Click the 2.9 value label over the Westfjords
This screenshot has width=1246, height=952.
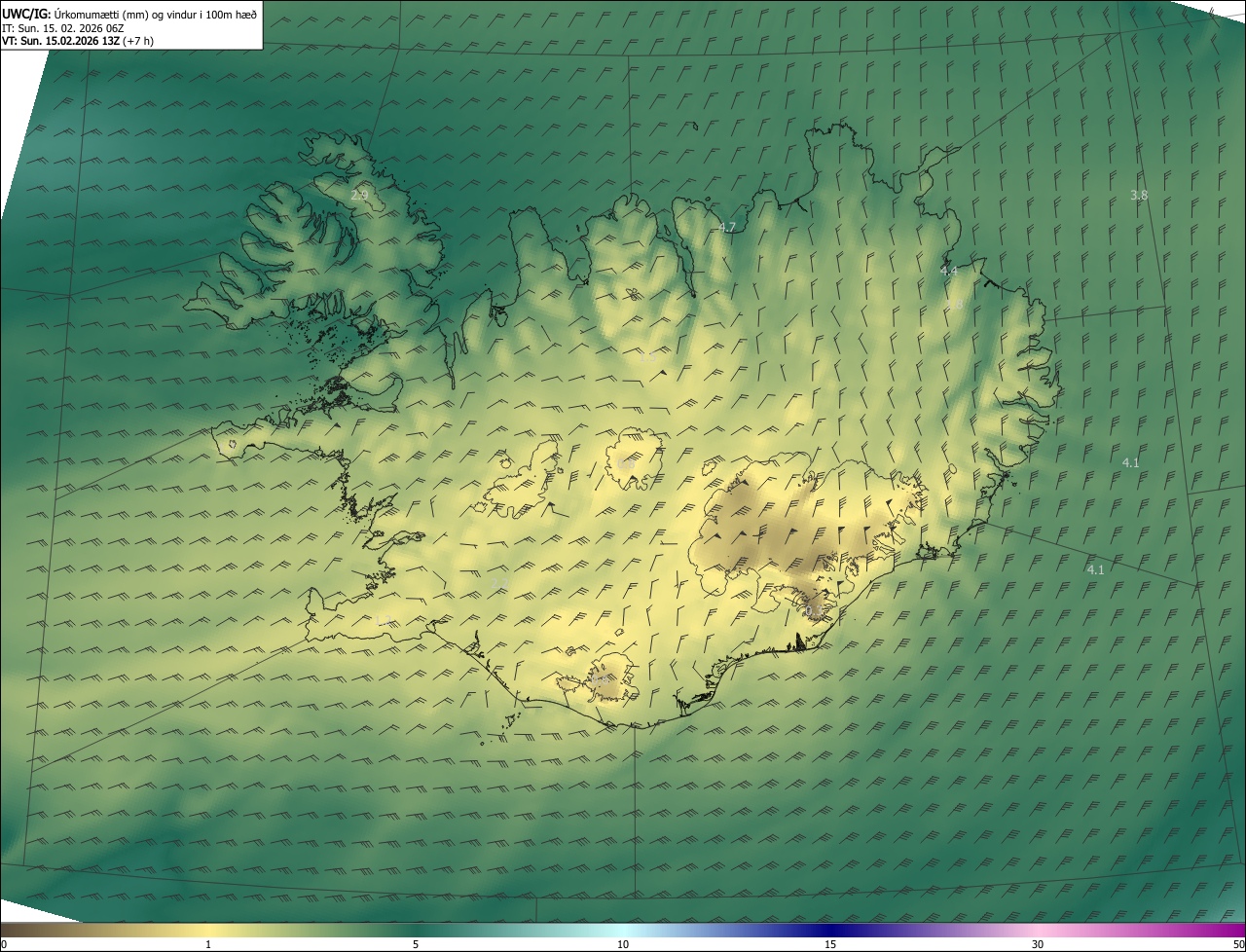pyautogui.click(x=359, y=196)
